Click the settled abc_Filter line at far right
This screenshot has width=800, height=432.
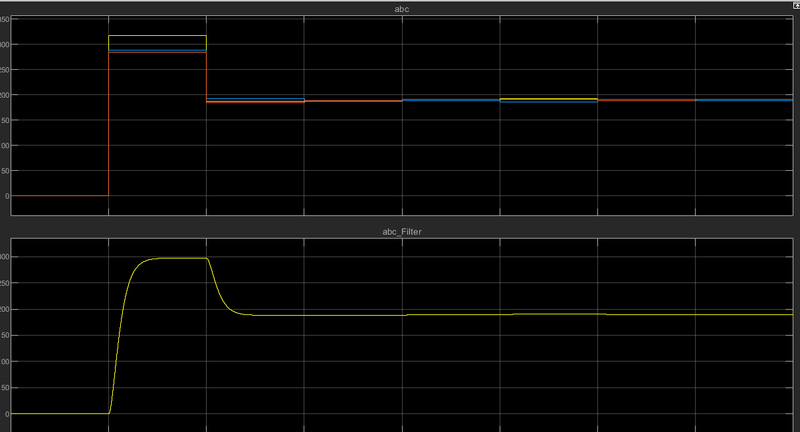coord(750,315)
